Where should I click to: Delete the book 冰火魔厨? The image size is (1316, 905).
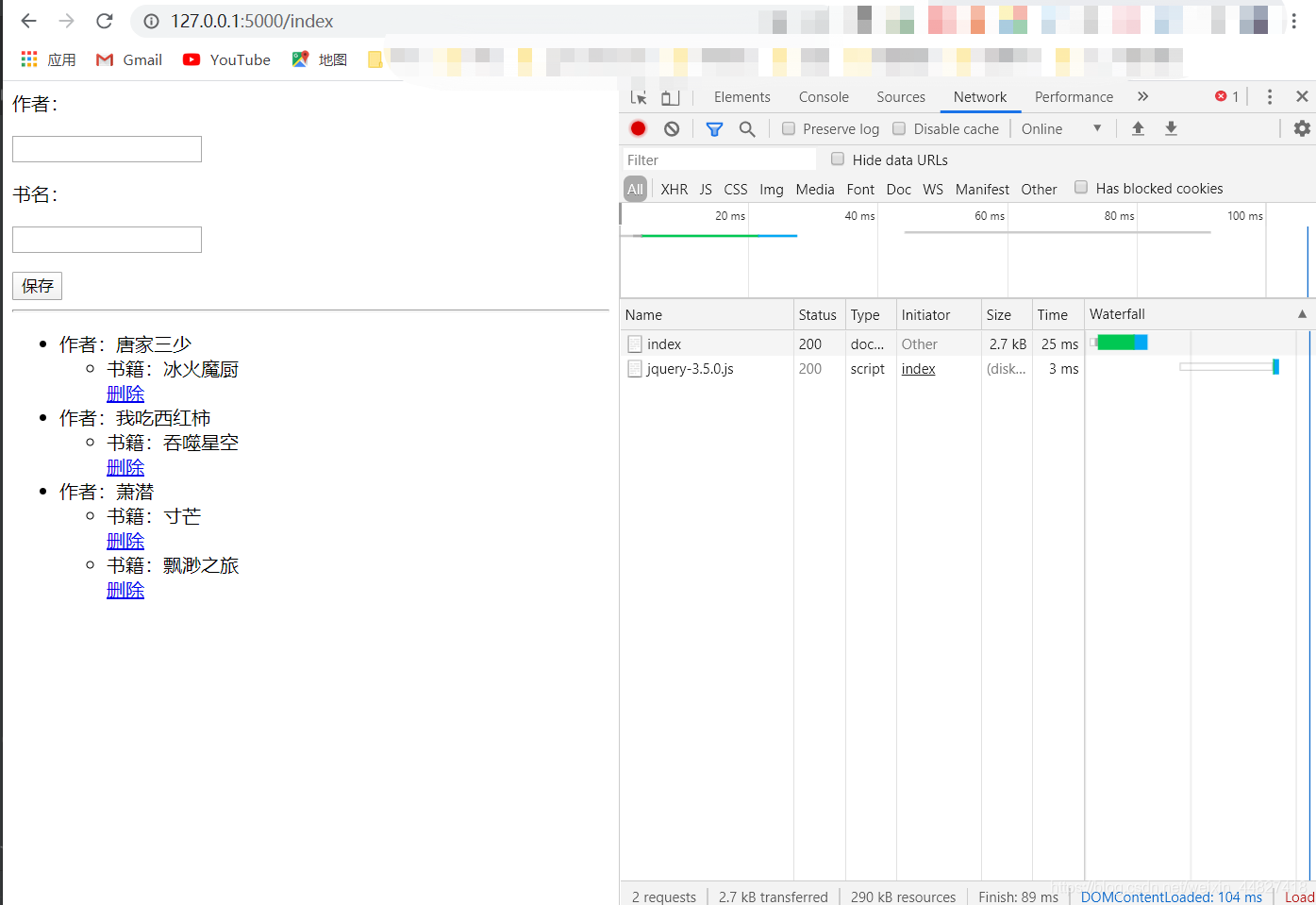[x=125, y=394]
